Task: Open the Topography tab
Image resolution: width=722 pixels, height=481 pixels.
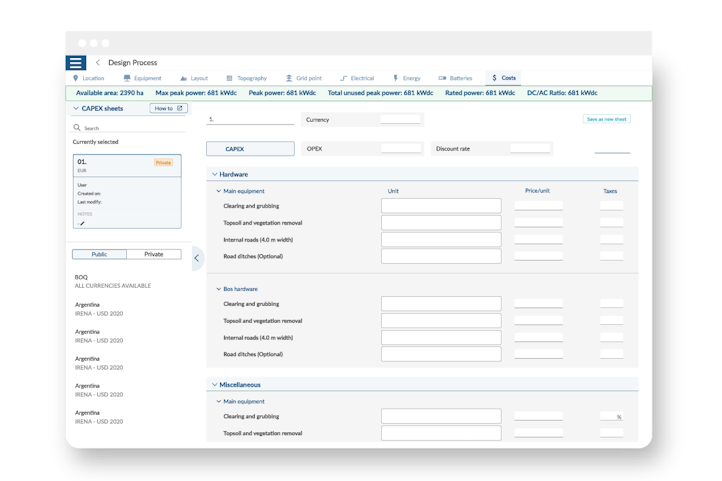Action: pos(246,78)
